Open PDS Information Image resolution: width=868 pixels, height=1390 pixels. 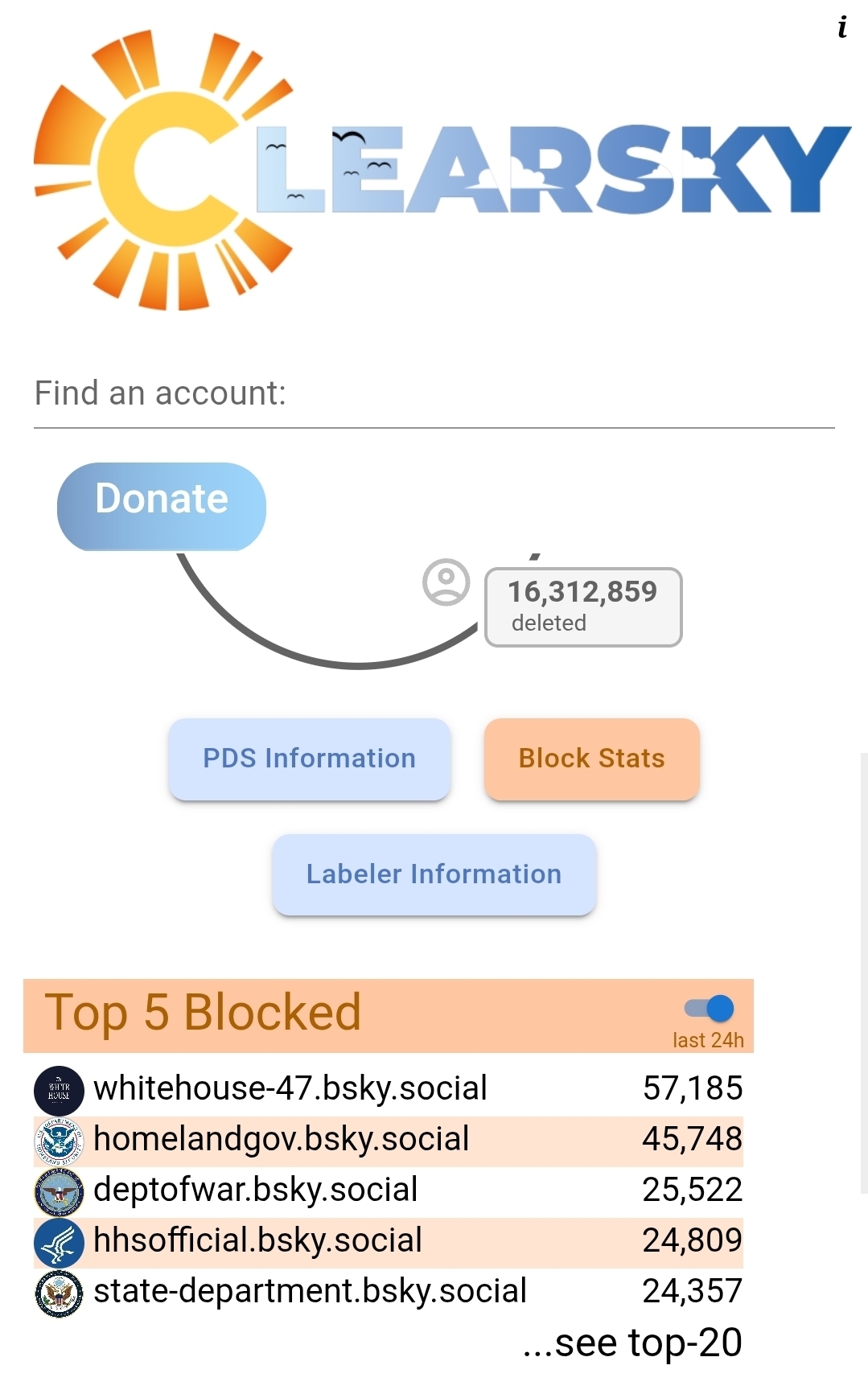click(309, 759)
